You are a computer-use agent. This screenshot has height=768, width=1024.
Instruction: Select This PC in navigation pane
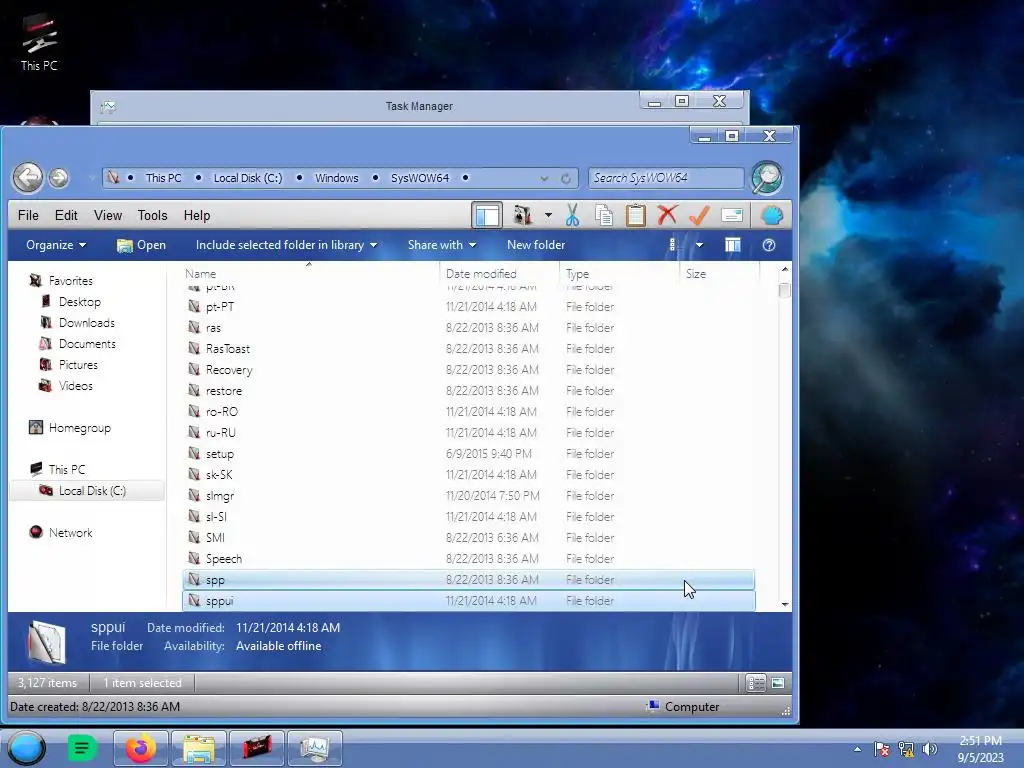click(x=67, y=470)
